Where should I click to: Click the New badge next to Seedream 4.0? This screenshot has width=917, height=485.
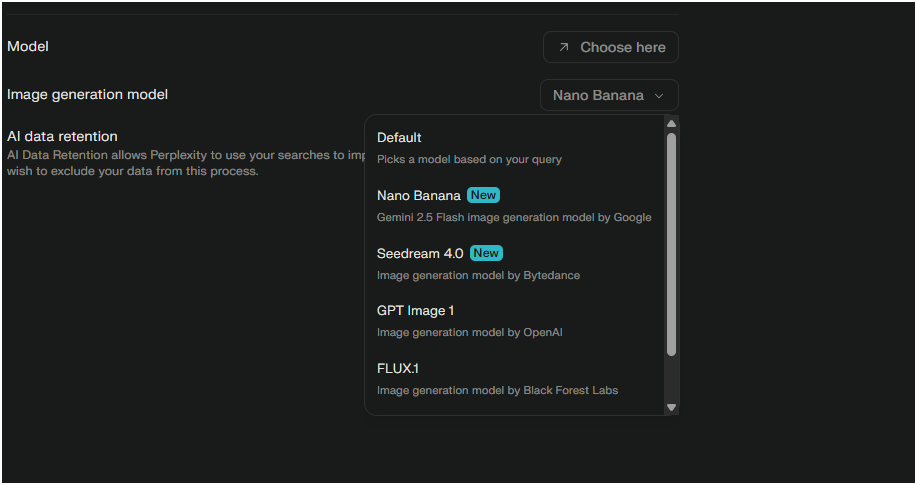click(486, 253)
